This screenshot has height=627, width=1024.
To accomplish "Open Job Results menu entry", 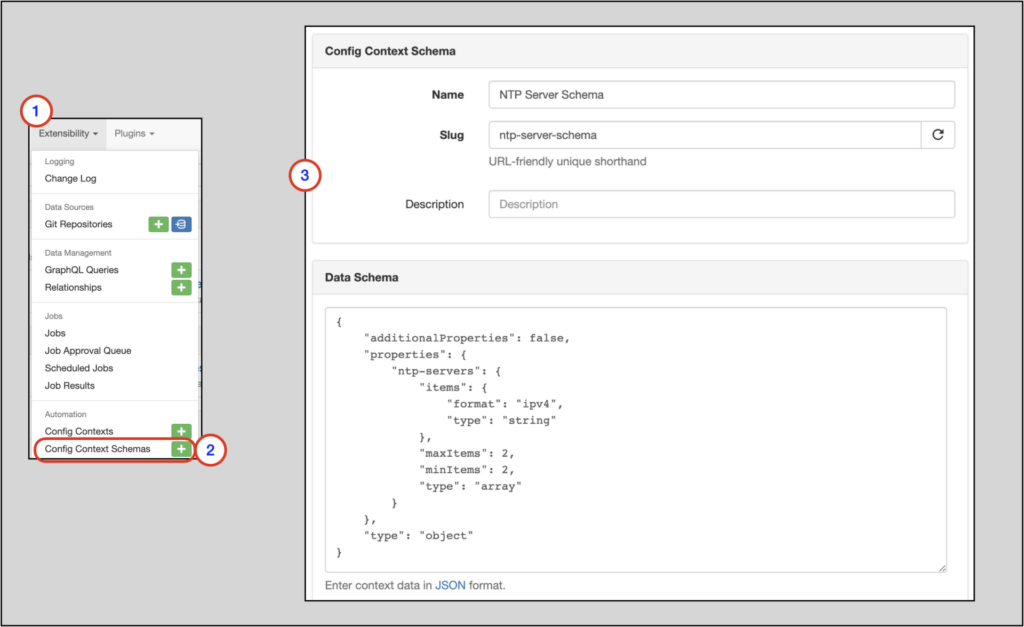I will tap(70, 386).
